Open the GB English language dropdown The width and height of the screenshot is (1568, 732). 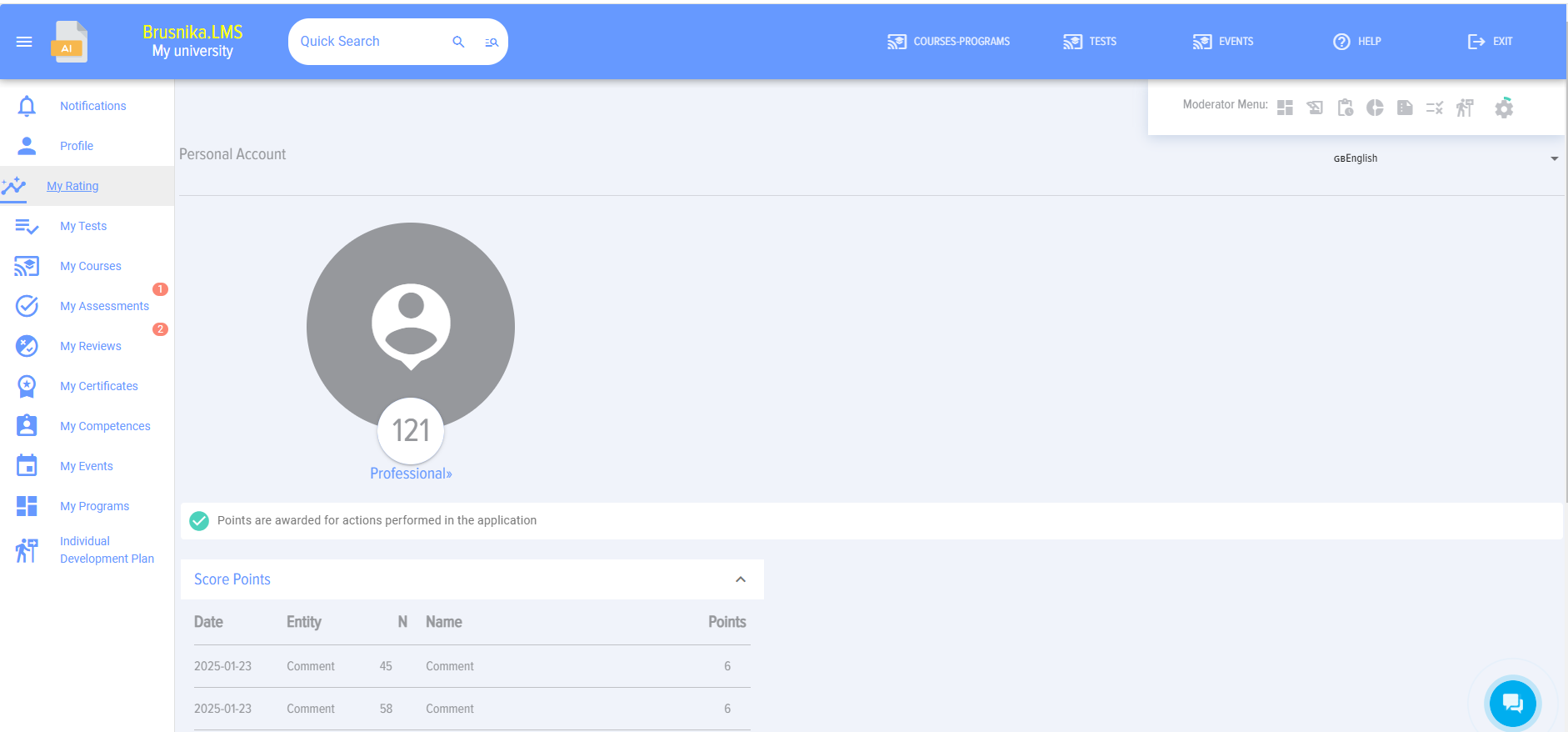1446,158
